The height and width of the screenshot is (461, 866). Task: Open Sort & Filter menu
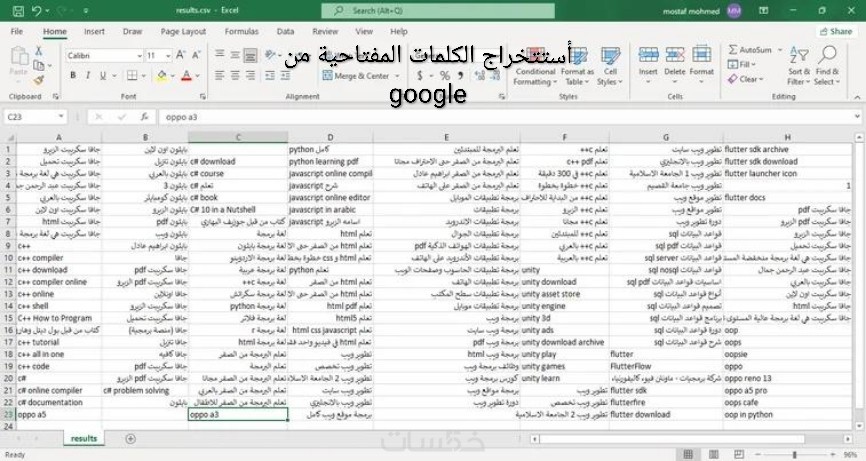click(x=799, y=66)
